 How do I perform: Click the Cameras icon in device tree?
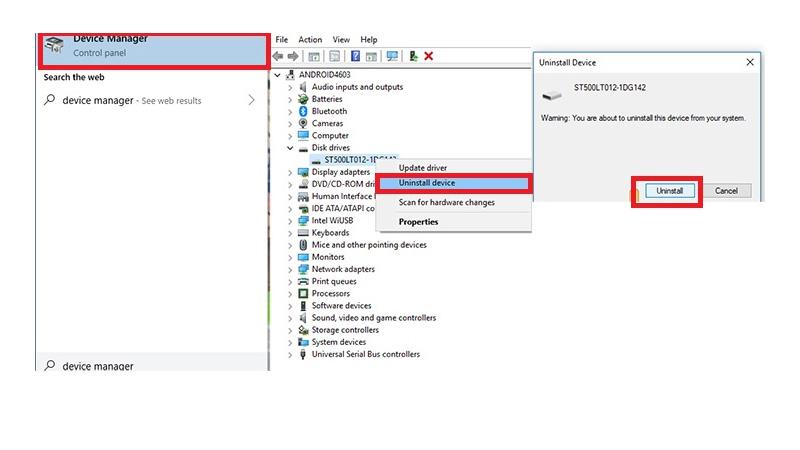[x=303, y=123]
